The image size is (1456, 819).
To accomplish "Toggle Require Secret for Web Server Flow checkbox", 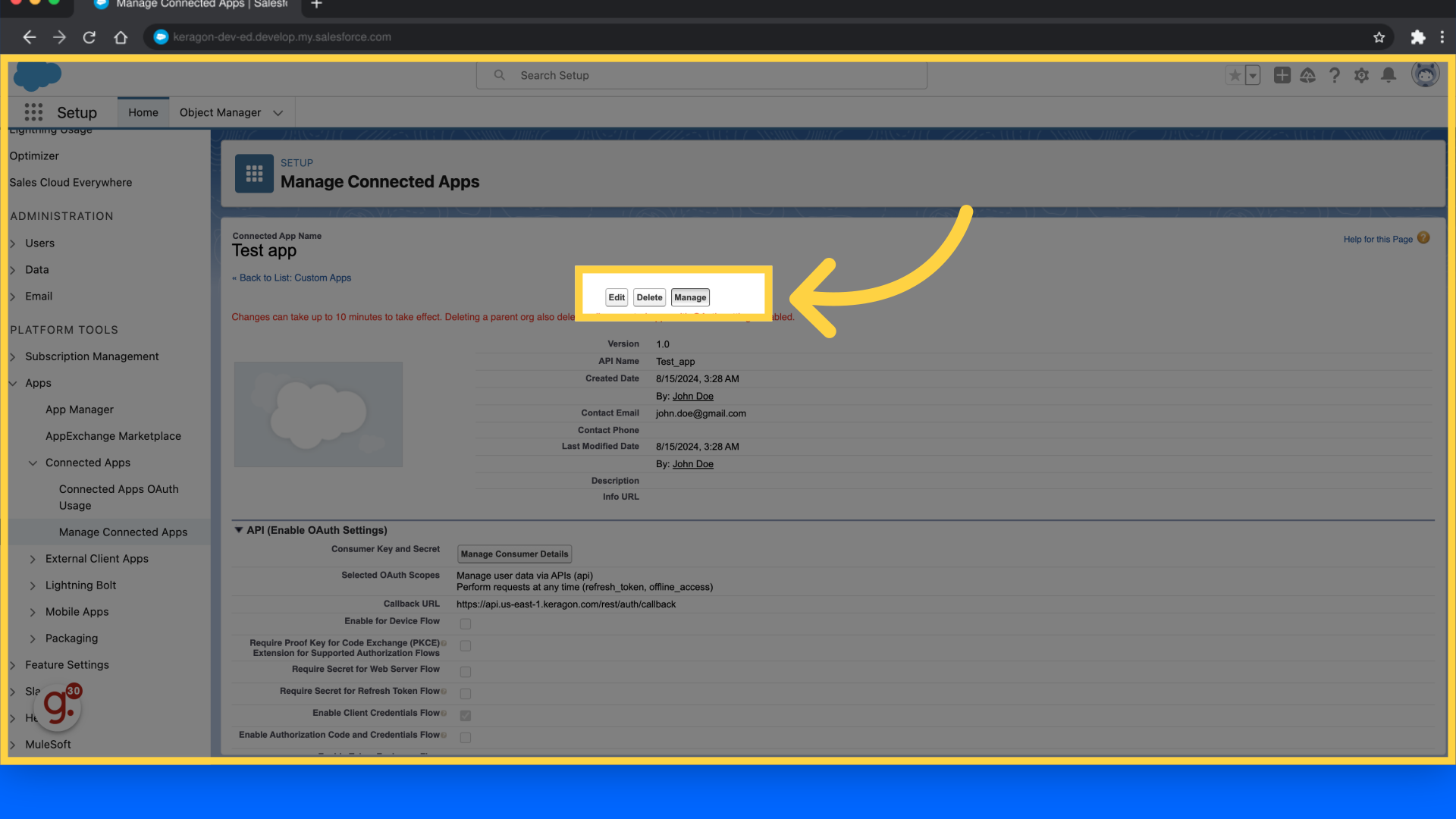I will tap(466, 673).
